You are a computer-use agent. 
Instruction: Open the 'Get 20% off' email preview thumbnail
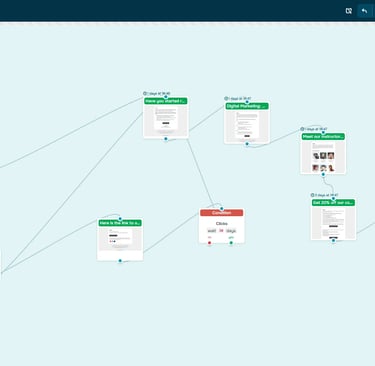333,223
